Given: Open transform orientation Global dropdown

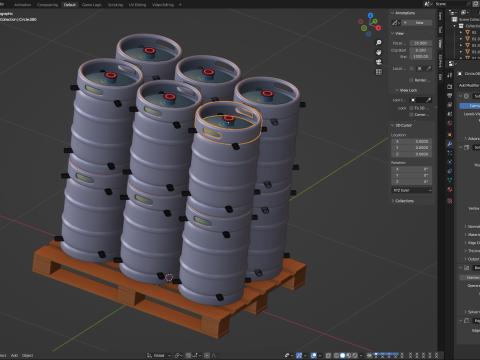Looking at the screenshot, I should tap(159, 355).
